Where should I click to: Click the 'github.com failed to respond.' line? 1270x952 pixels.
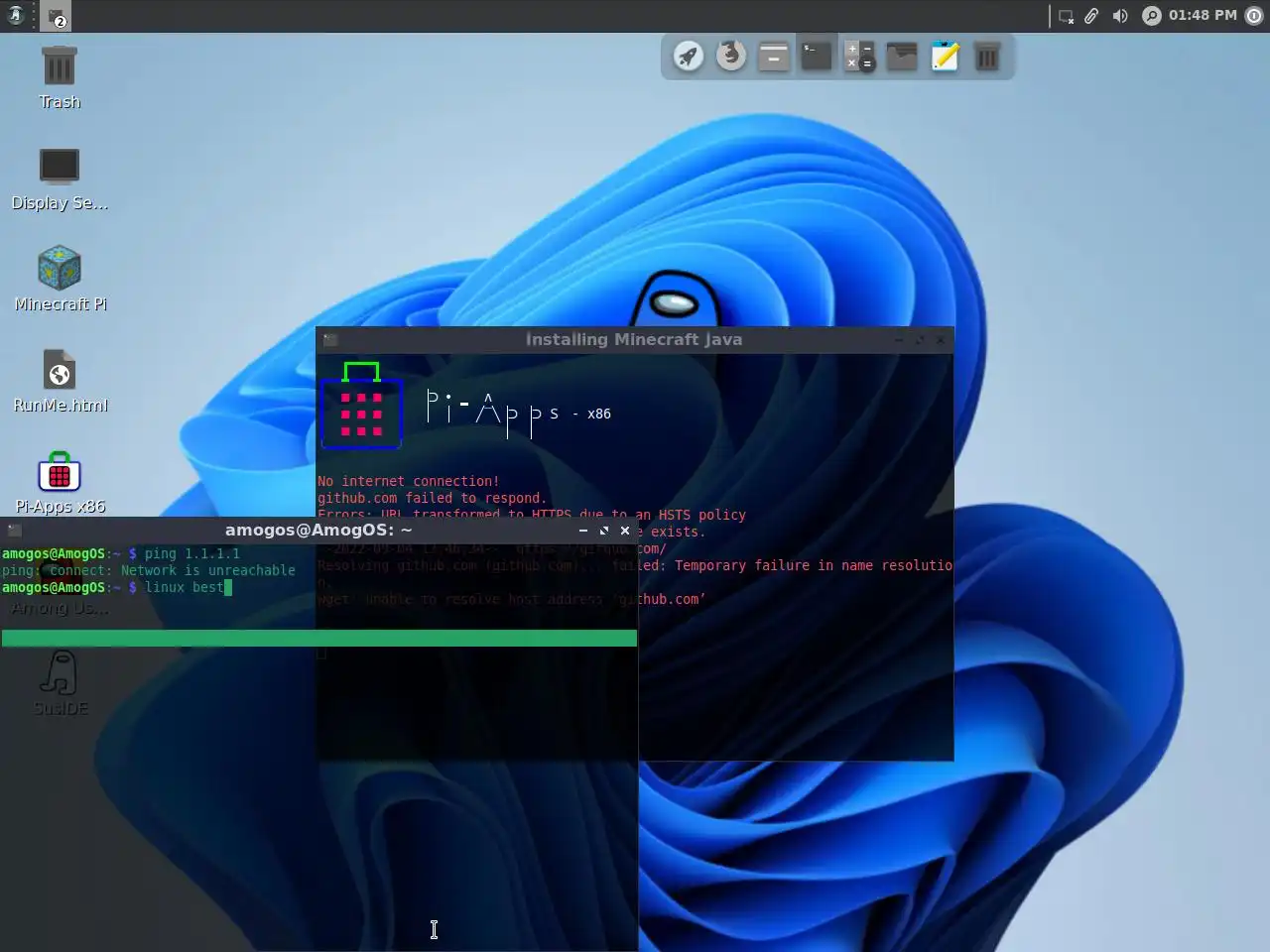432,498
